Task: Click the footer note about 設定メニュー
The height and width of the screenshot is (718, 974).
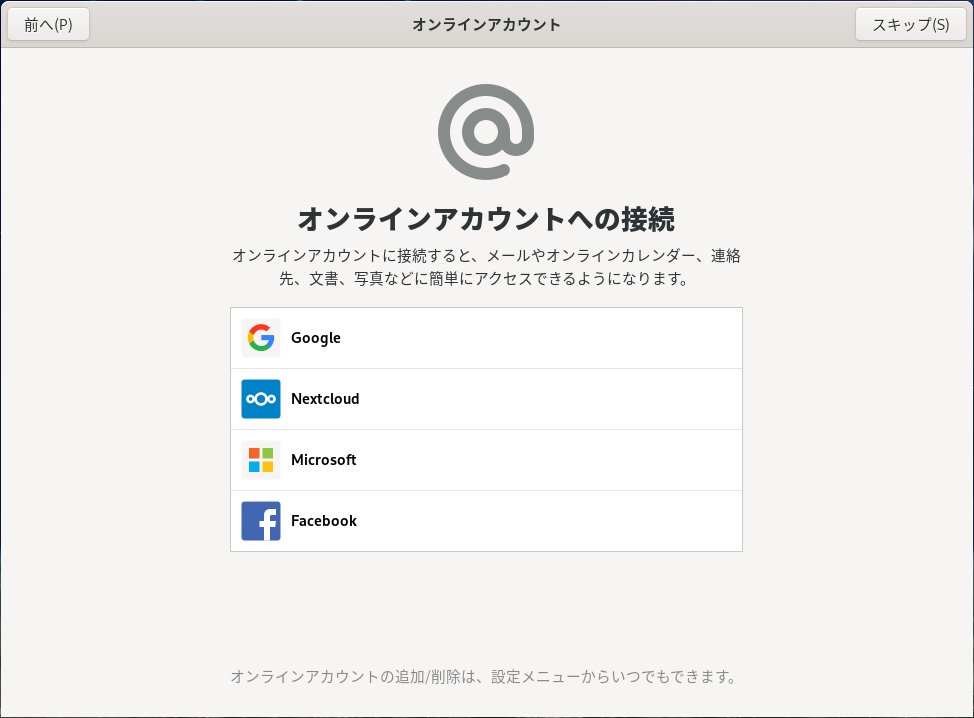Action: (484, 676)
